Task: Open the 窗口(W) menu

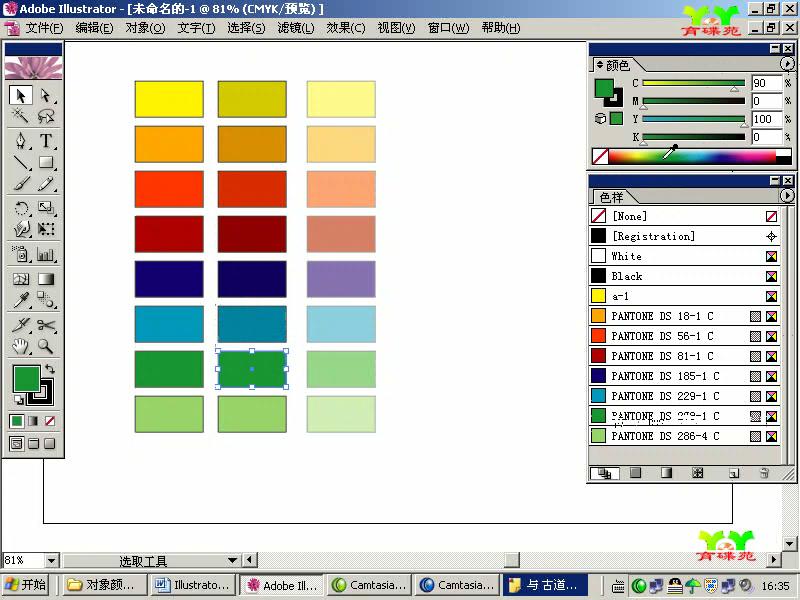Action: point(448,28)
